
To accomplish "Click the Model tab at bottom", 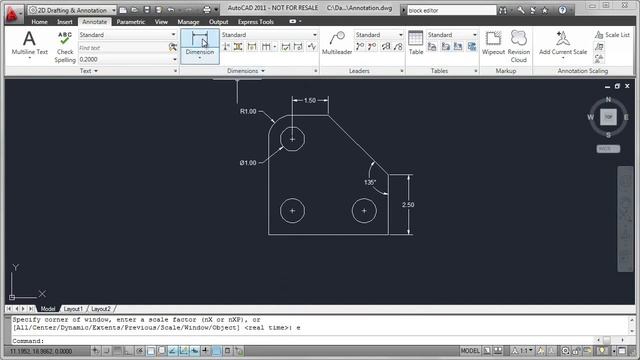I will (48, 309).
